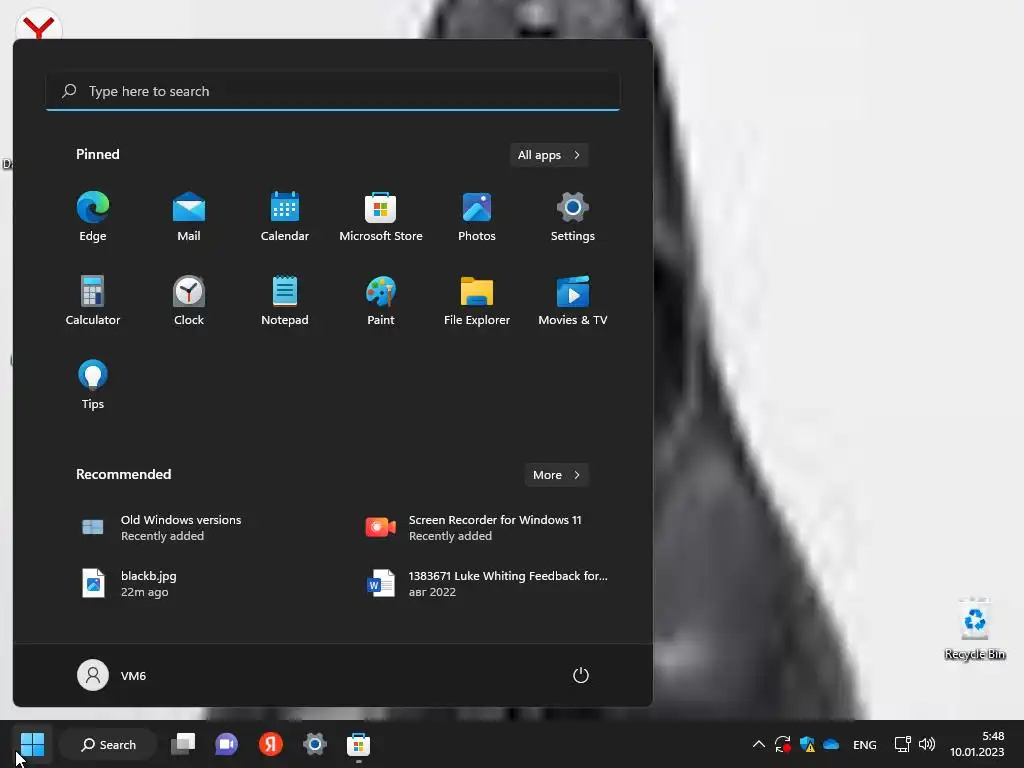The image size is (1024, 768).
Task: Launch the Mail app
Action: click(189, 217)
